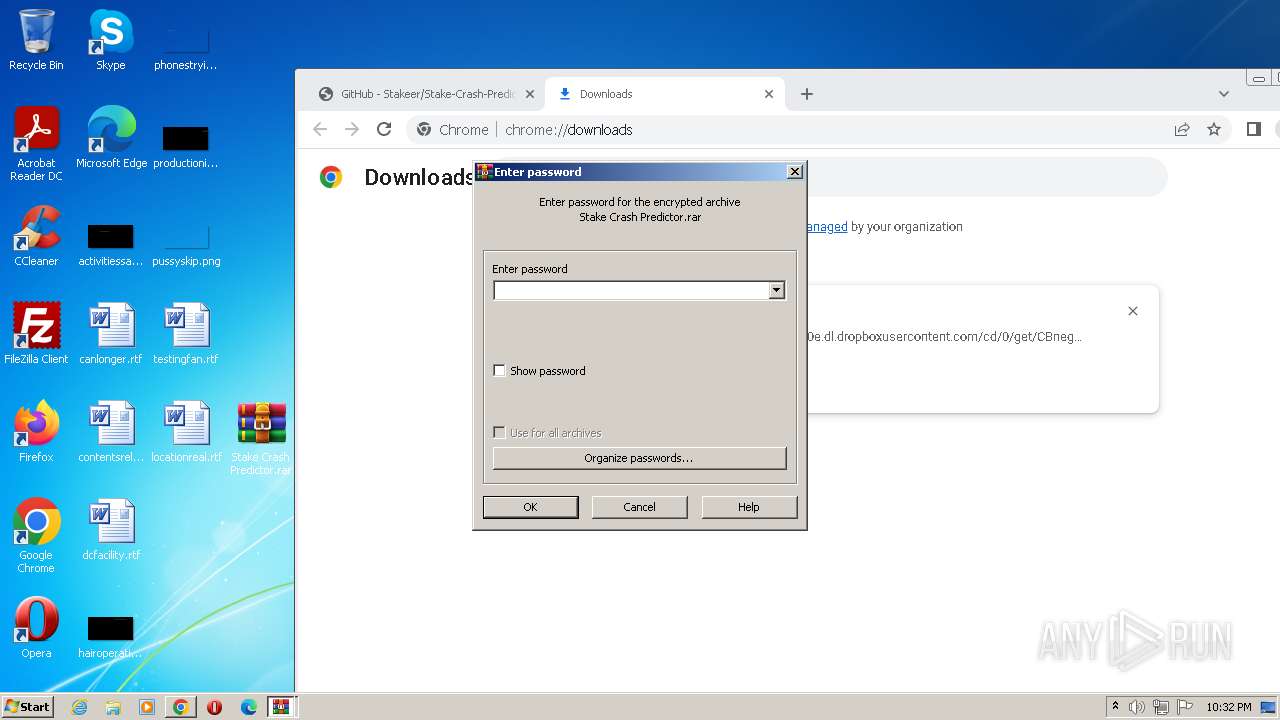
Task: Open Internet Explorer from taskbar
Action: [79, 707]
